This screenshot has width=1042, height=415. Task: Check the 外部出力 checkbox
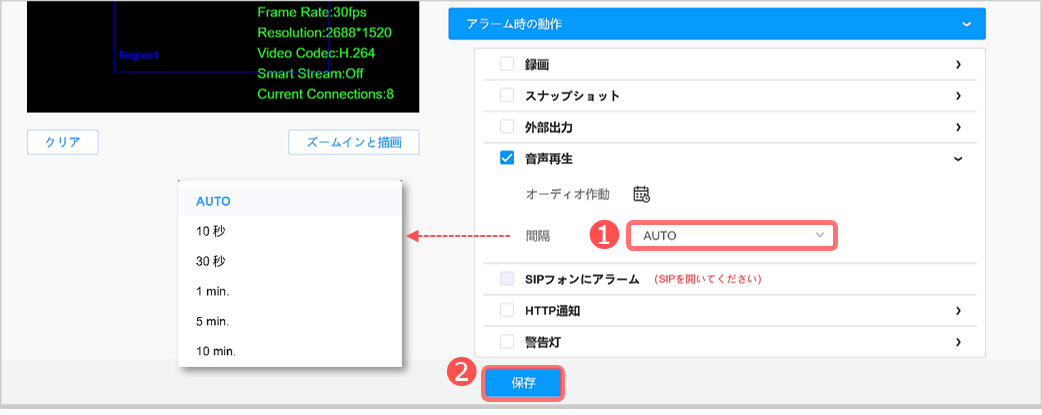pyautogui.click(x=506, y=127)
